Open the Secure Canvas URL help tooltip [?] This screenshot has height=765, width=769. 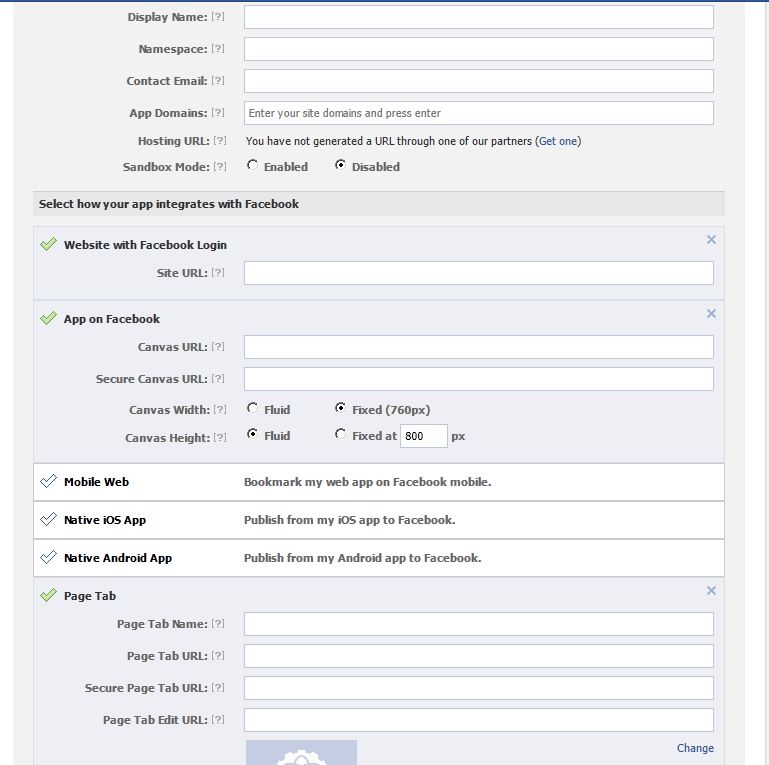[x=218, y=378]
